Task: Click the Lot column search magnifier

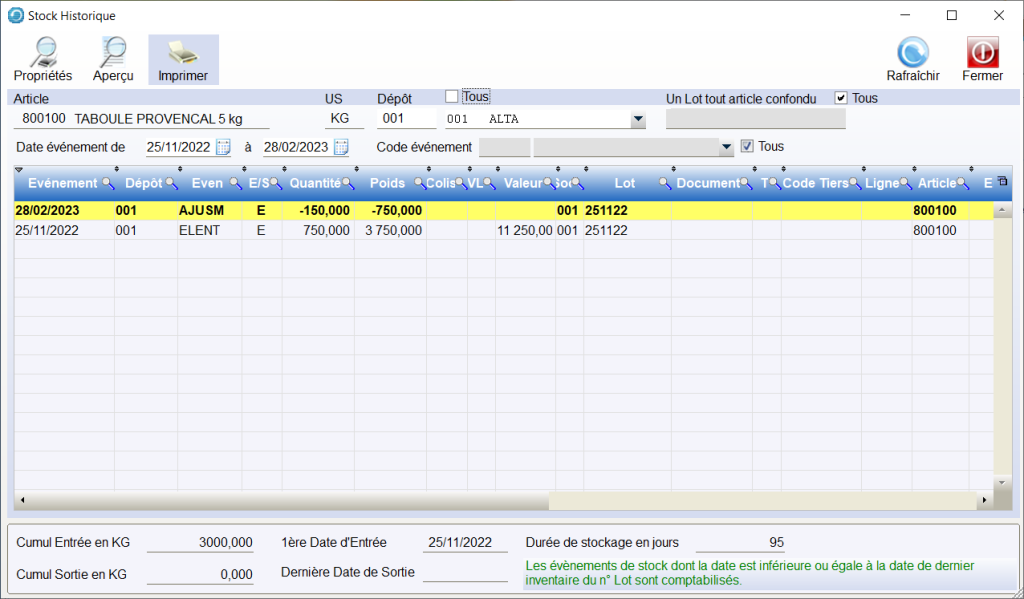Action: (664, 184)
